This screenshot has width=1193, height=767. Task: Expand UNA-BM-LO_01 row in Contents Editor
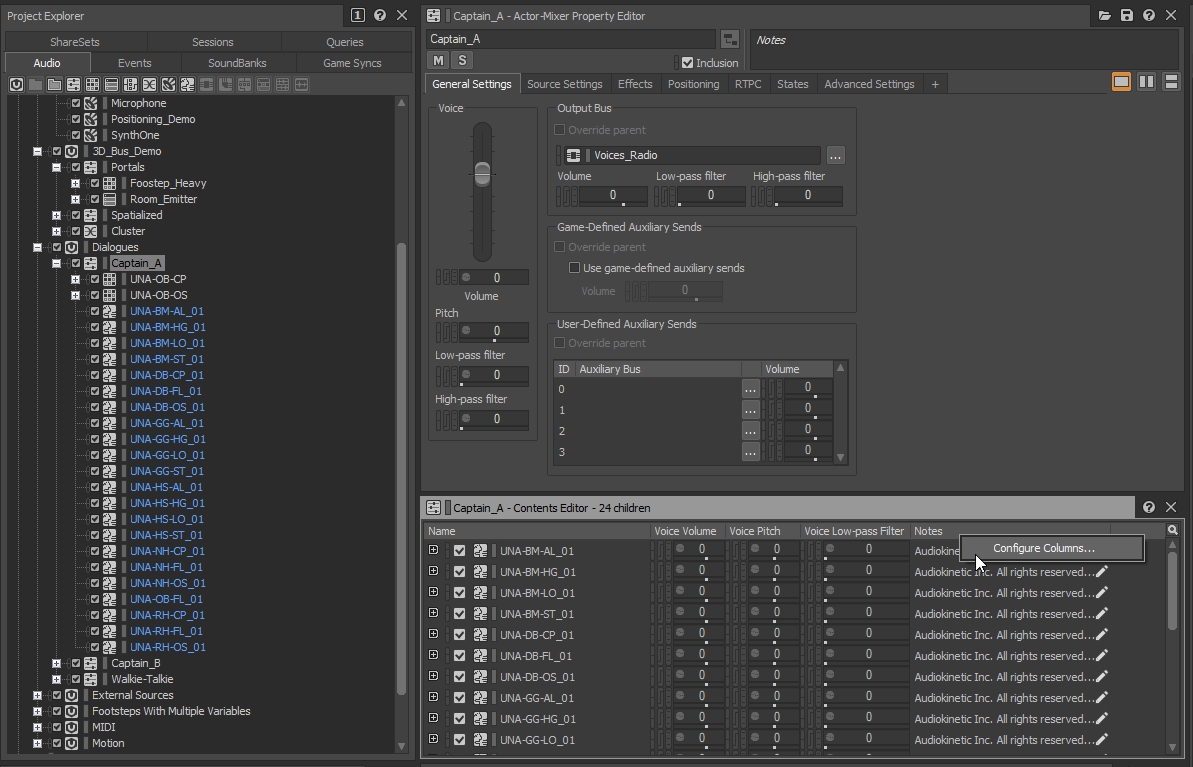[433, 593]
